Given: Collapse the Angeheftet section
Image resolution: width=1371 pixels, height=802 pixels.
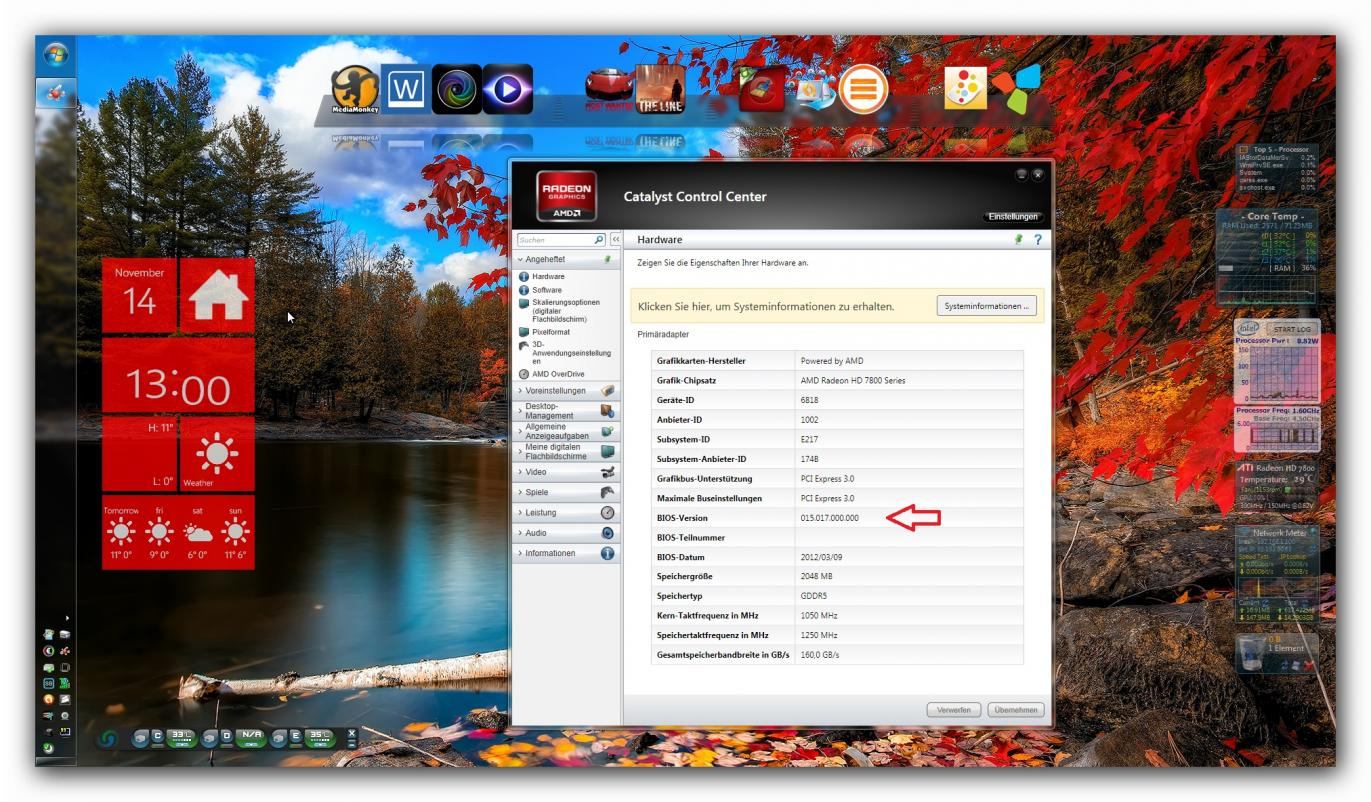Looking at the screenshot, I should pos(567,259).
